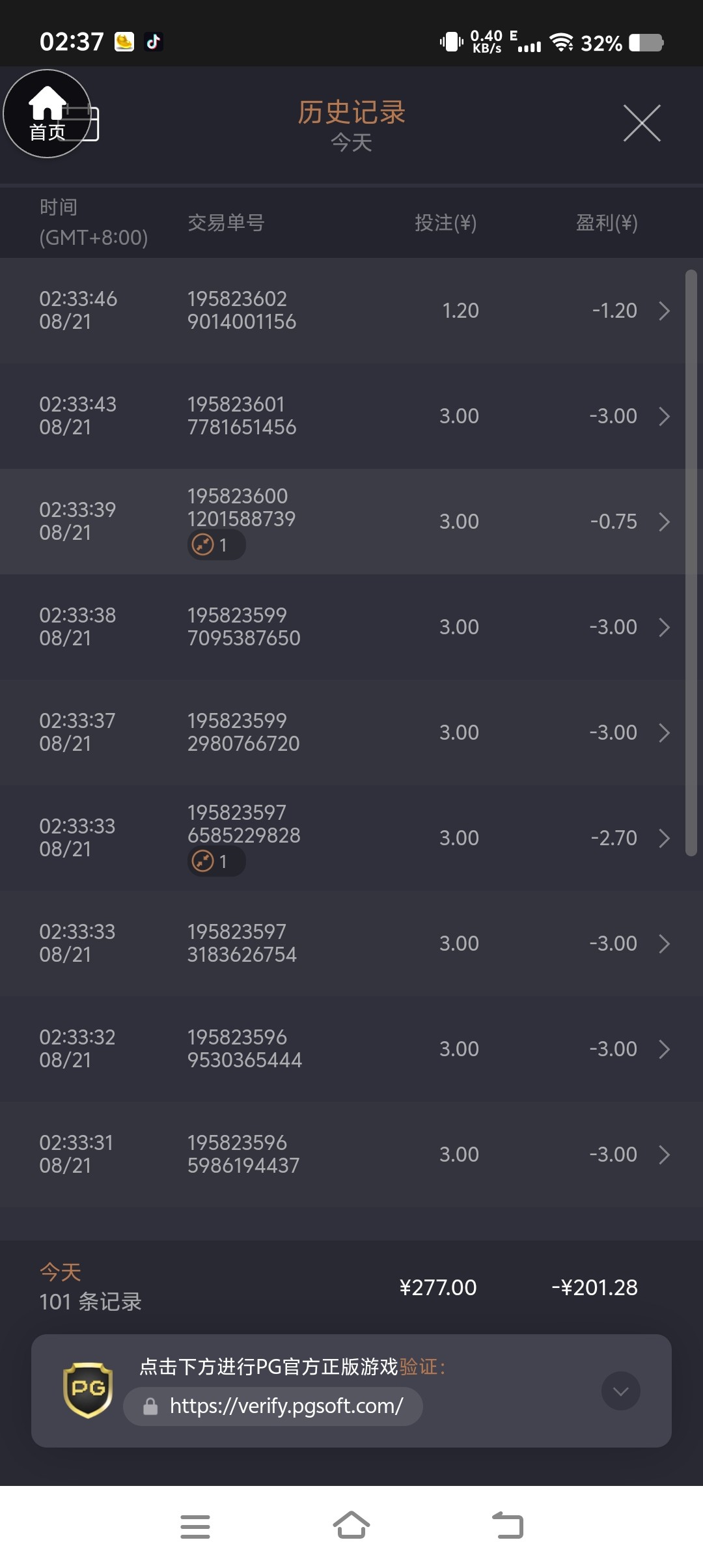The image size is (703, 1568).
Task: Expand the PG verification banner arrow
Action: (x=620, y=1391)
